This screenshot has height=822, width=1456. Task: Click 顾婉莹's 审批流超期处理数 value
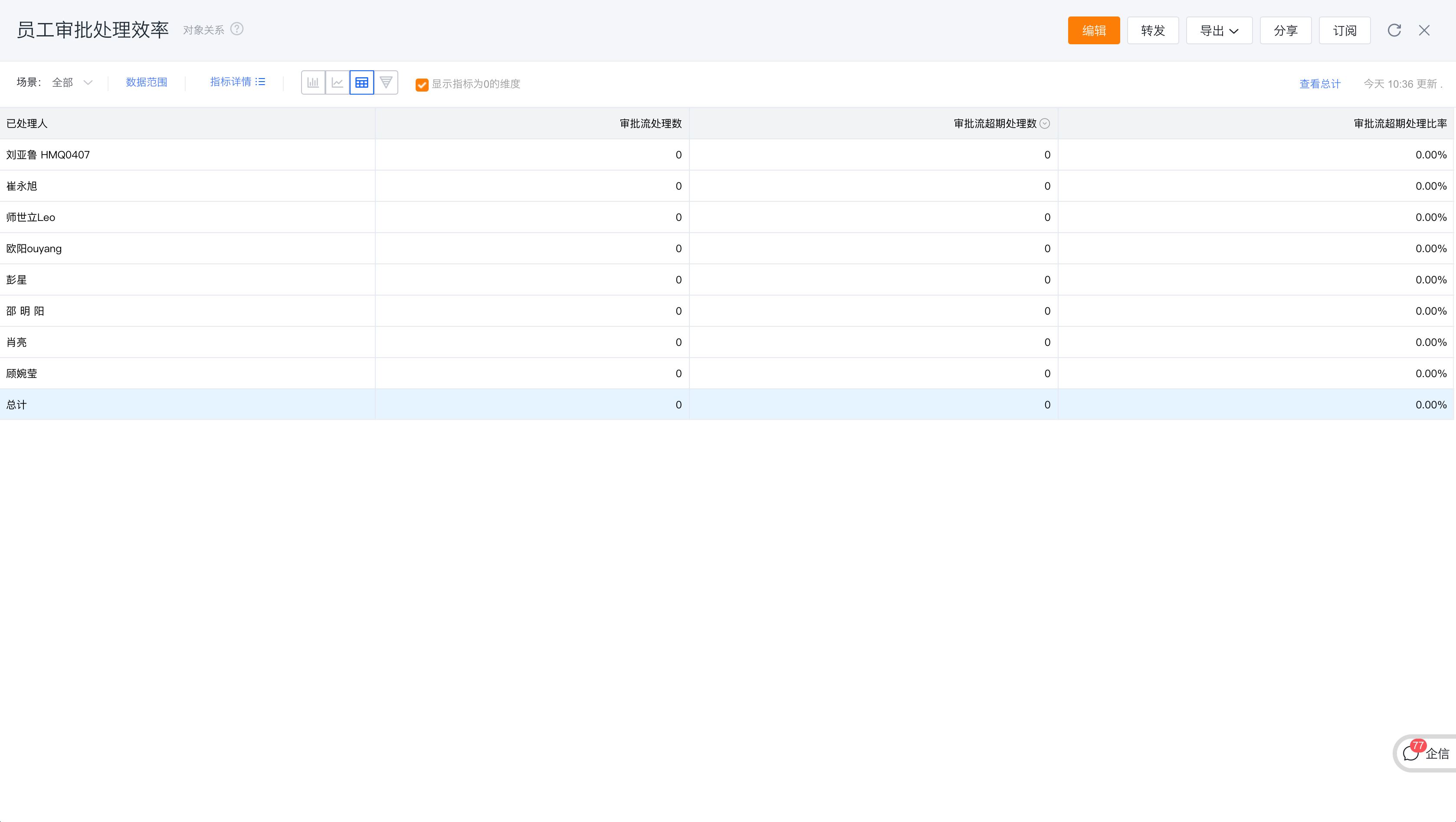pyautogui.click(x=1047, y=373)
